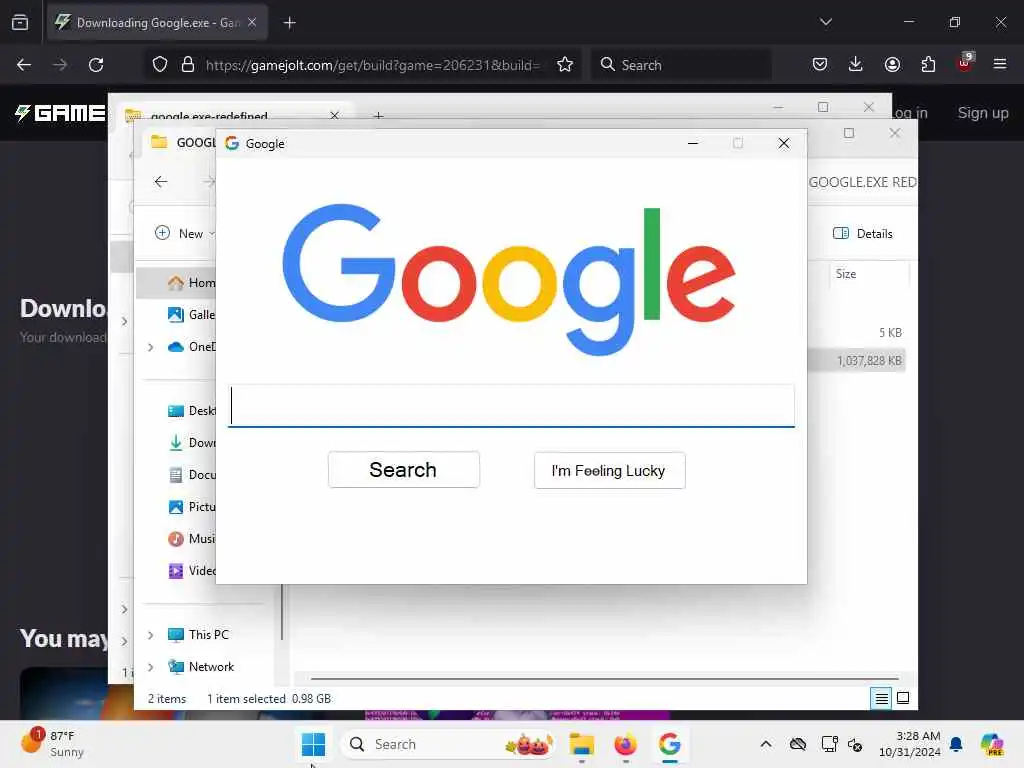Click the site security padlock icon
Viewport: 1024px width, 768px height.
point(188,65)
